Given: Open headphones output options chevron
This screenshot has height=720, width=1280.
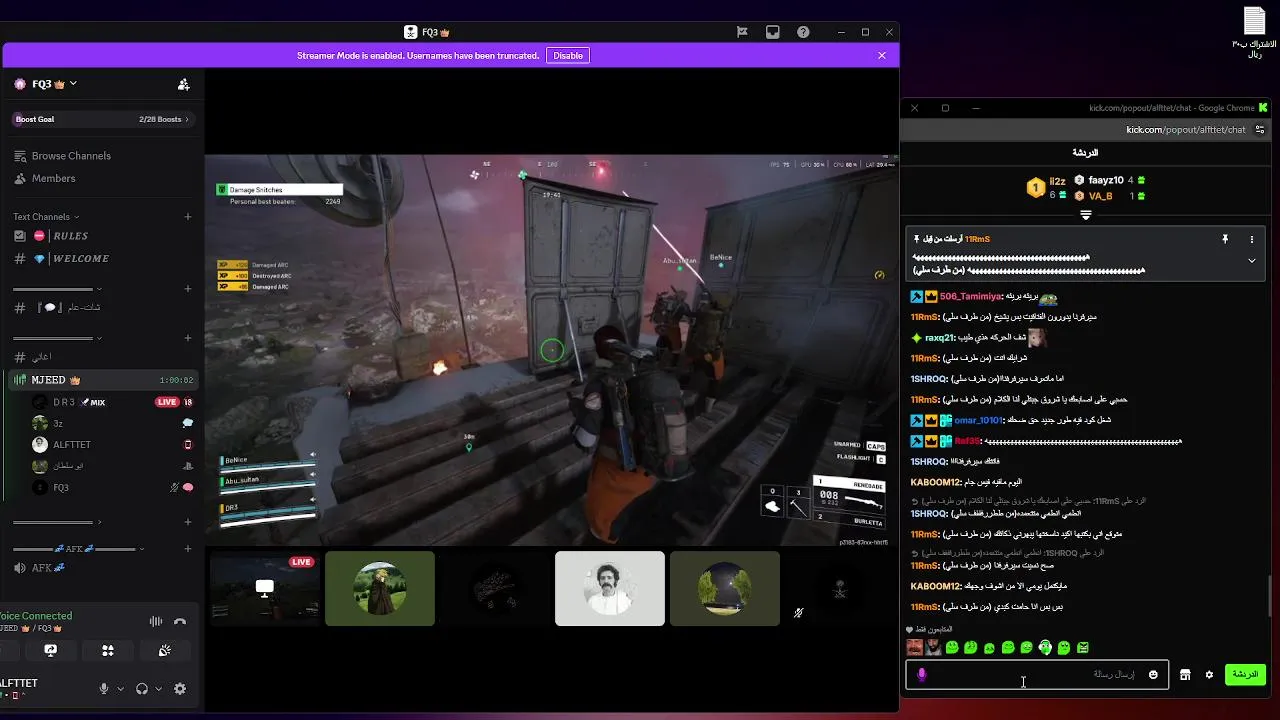Looking at the screenshot, I should point(158,689).
